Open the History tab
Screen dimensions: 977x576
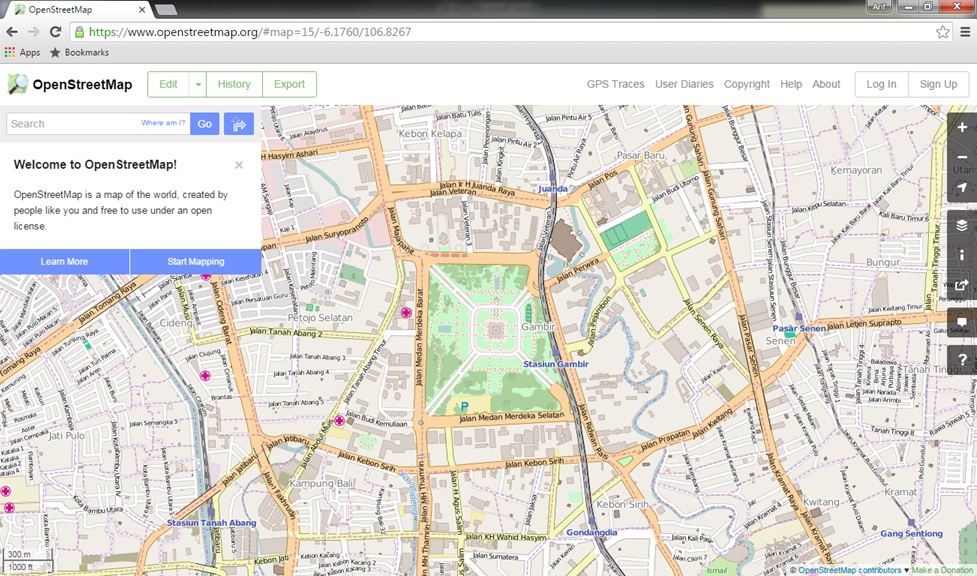tap(234, 84)
